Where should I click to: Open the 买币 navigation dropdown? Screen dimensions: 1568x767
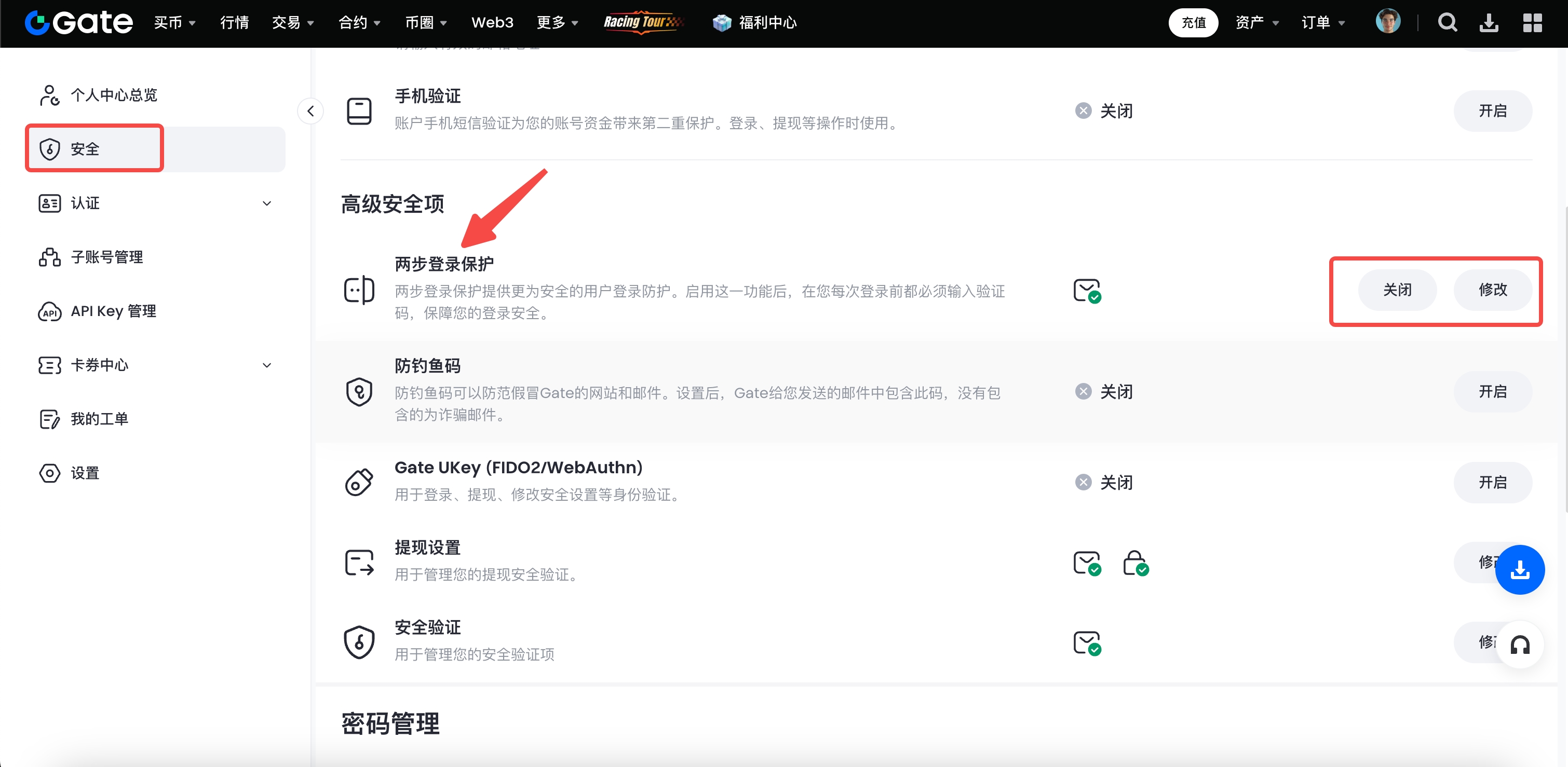click(174, 23)
